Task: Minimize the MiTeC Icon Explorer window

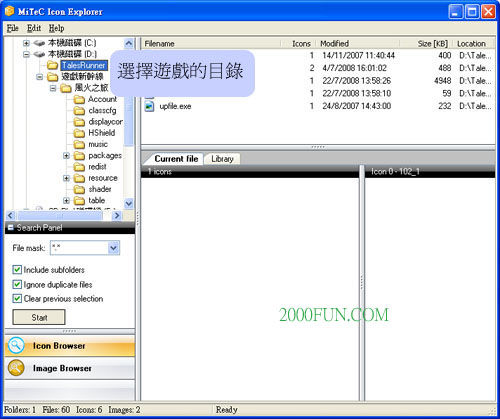Action: click(456, 12)
